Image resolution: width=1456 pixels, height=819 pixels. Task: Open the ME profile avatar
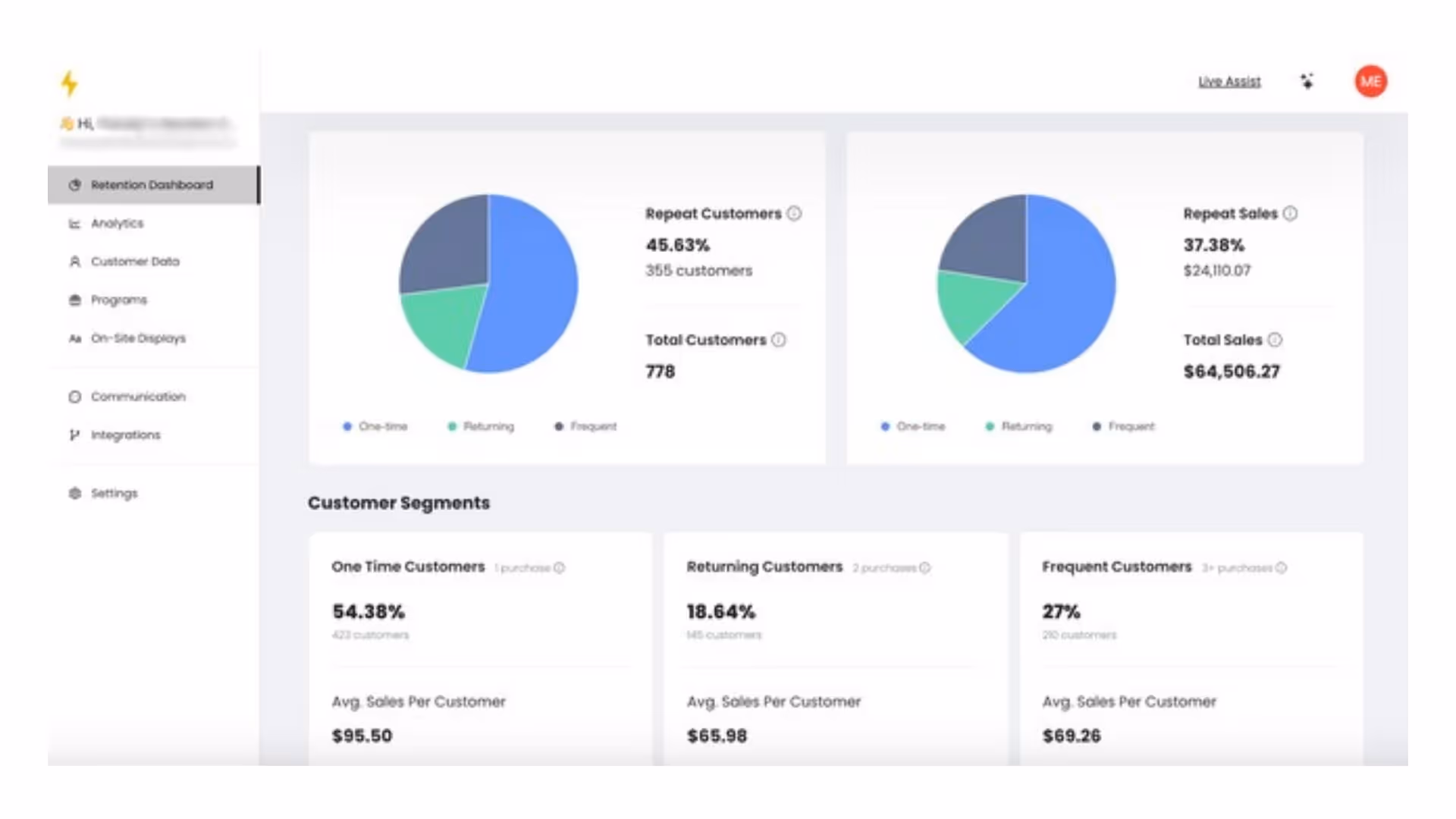click(x=1370, y=81)
